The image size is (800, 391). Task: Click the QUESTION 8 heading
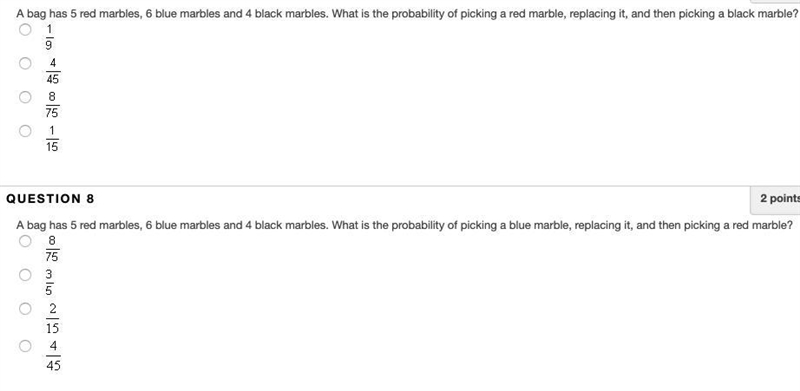click(50, 199)
